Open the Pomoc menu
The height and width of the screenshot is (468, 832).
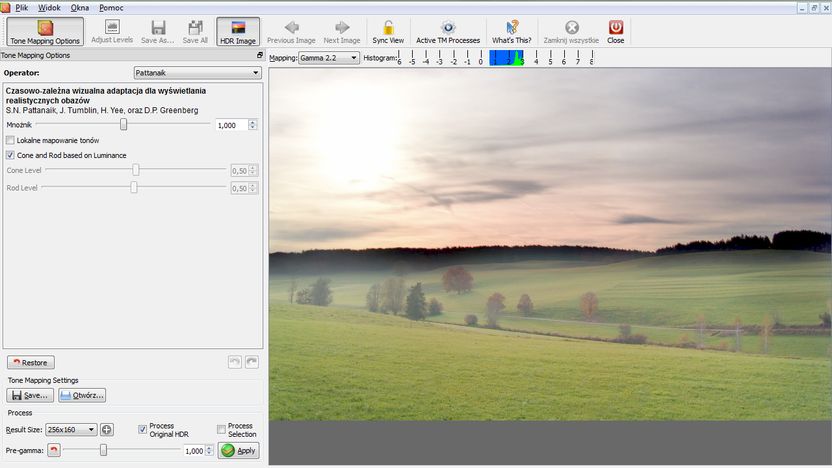point(111,7)
